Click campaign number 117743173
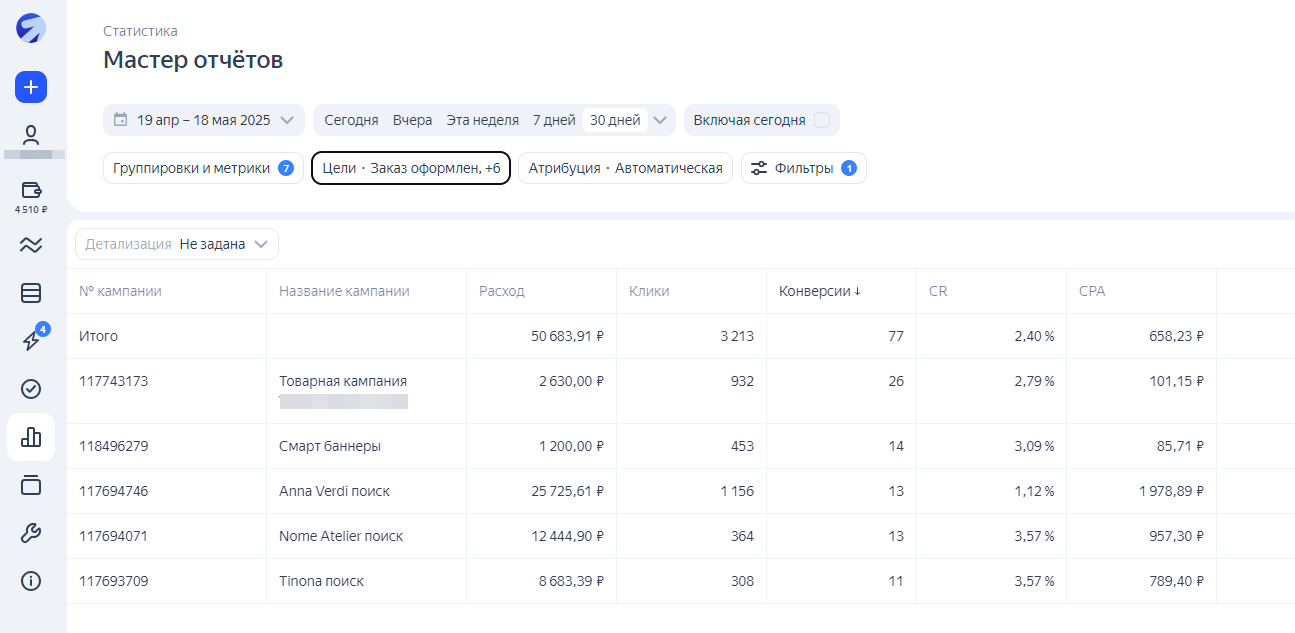This screenshot has height=633, width=1295. tap(113, 381)
